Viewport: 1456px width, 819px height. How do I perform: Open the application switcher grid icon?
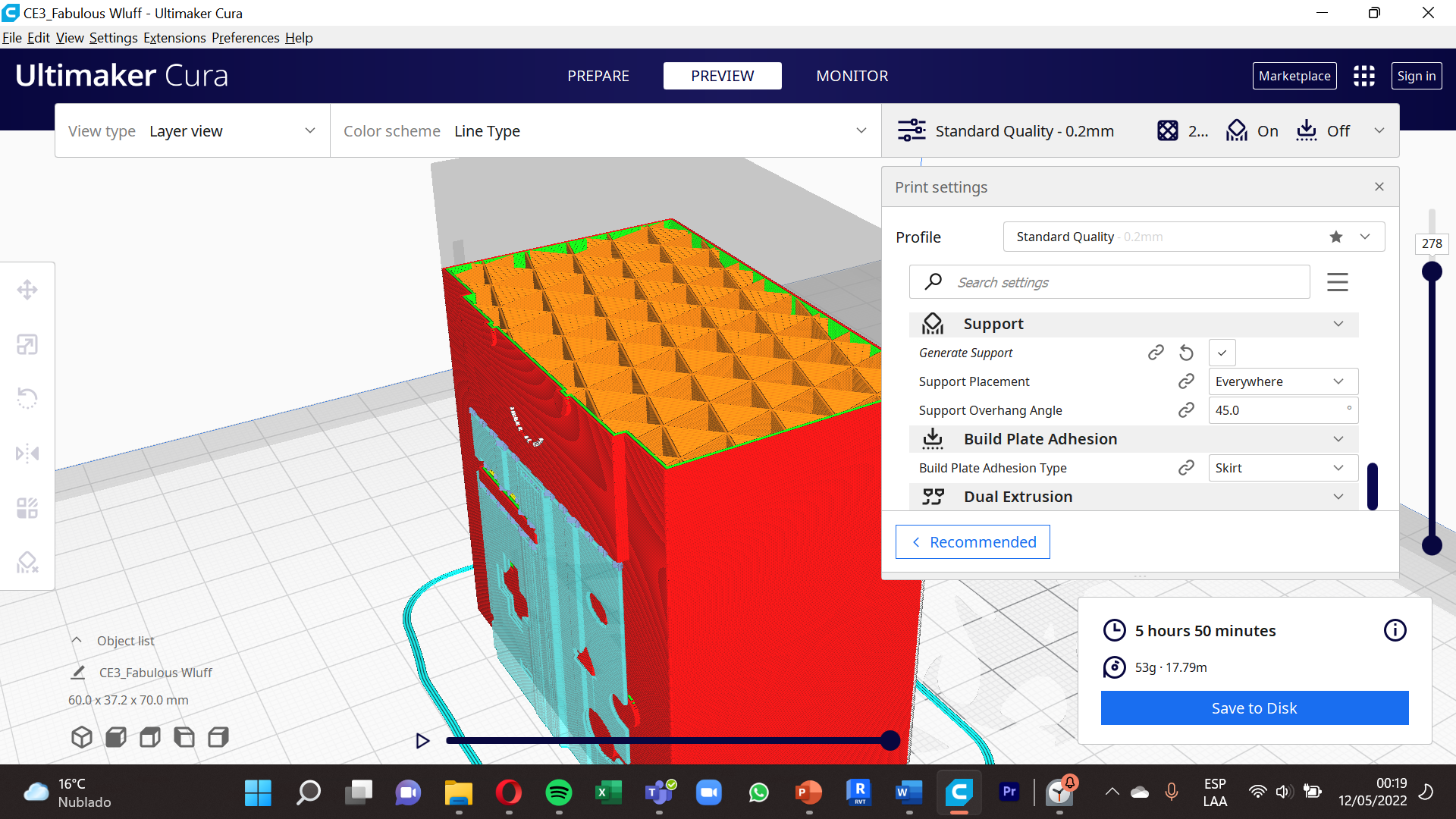pyautogui.click(x=1364, y=76)
